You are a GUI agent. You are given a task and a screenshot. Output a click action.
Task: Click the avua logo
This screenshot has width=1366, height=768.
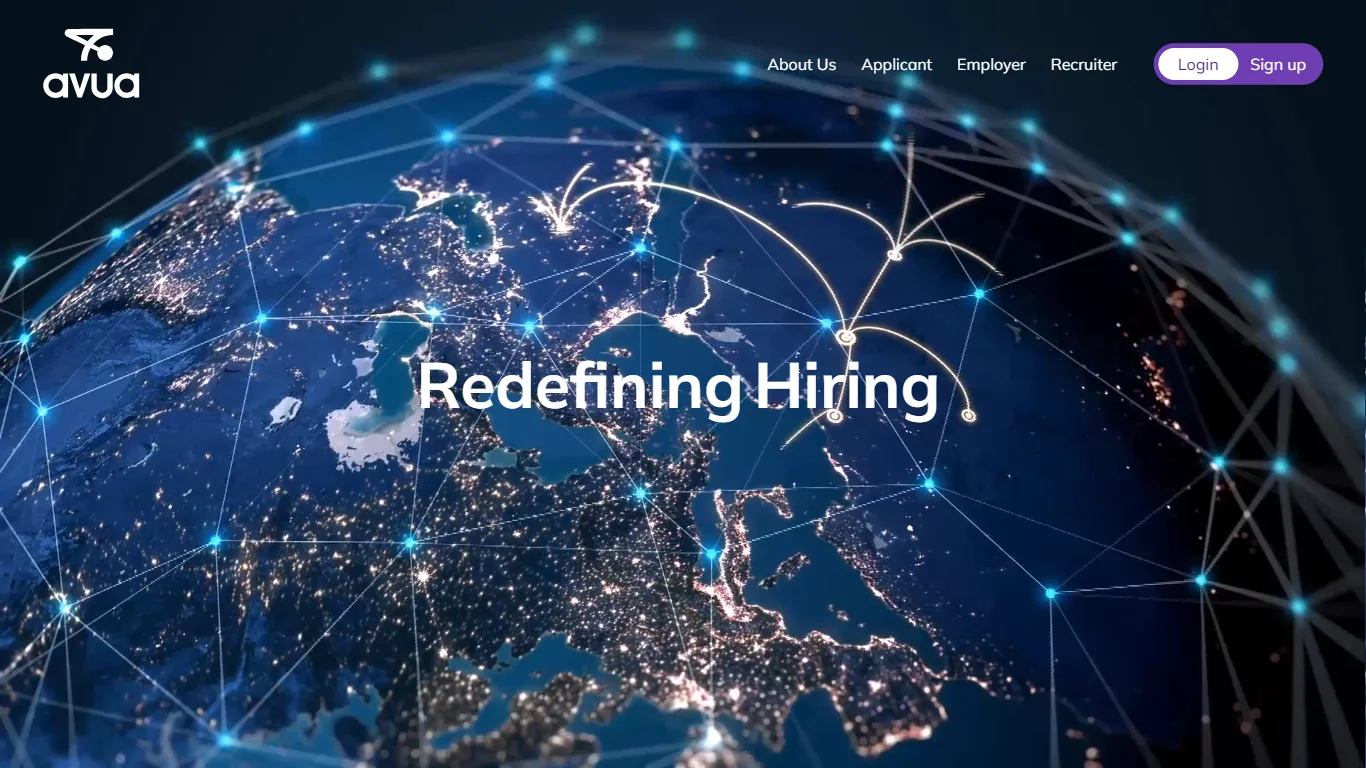pos(91,64)
